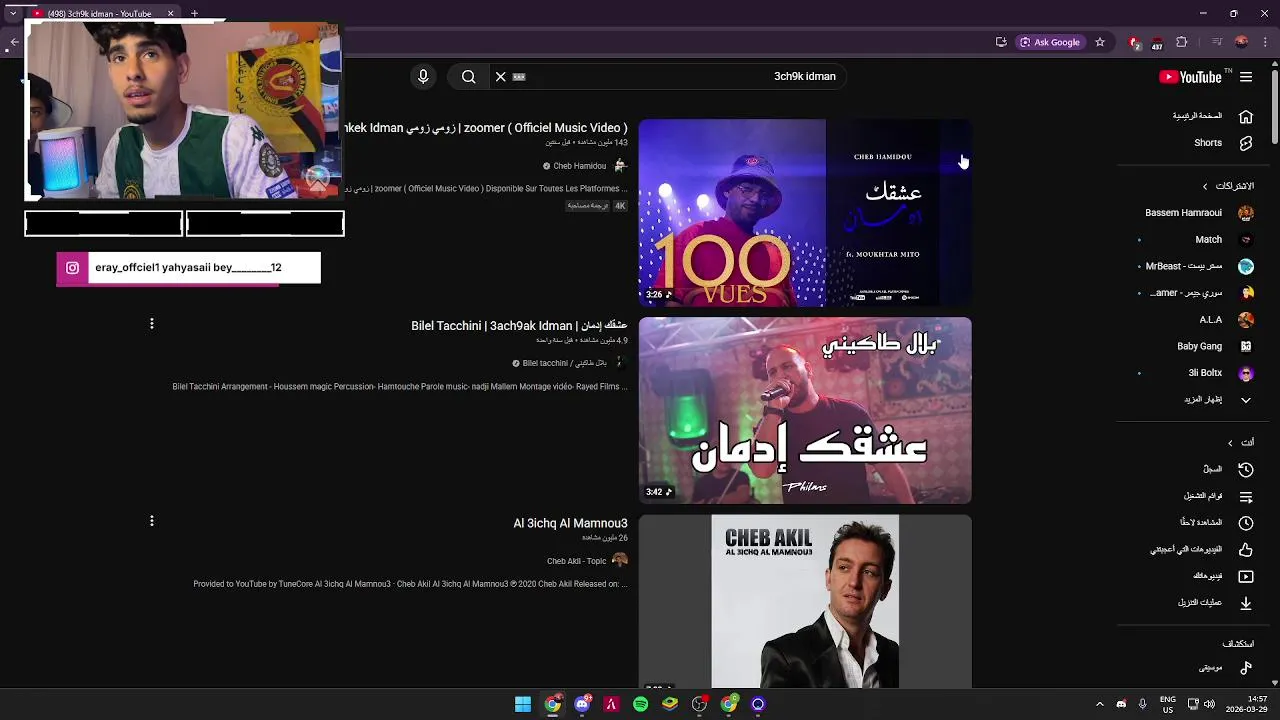Image resolution: width=1280 pixels, height=720 pixels.
Task: Clear the search box with X
Action: click(x=501, y=76)
